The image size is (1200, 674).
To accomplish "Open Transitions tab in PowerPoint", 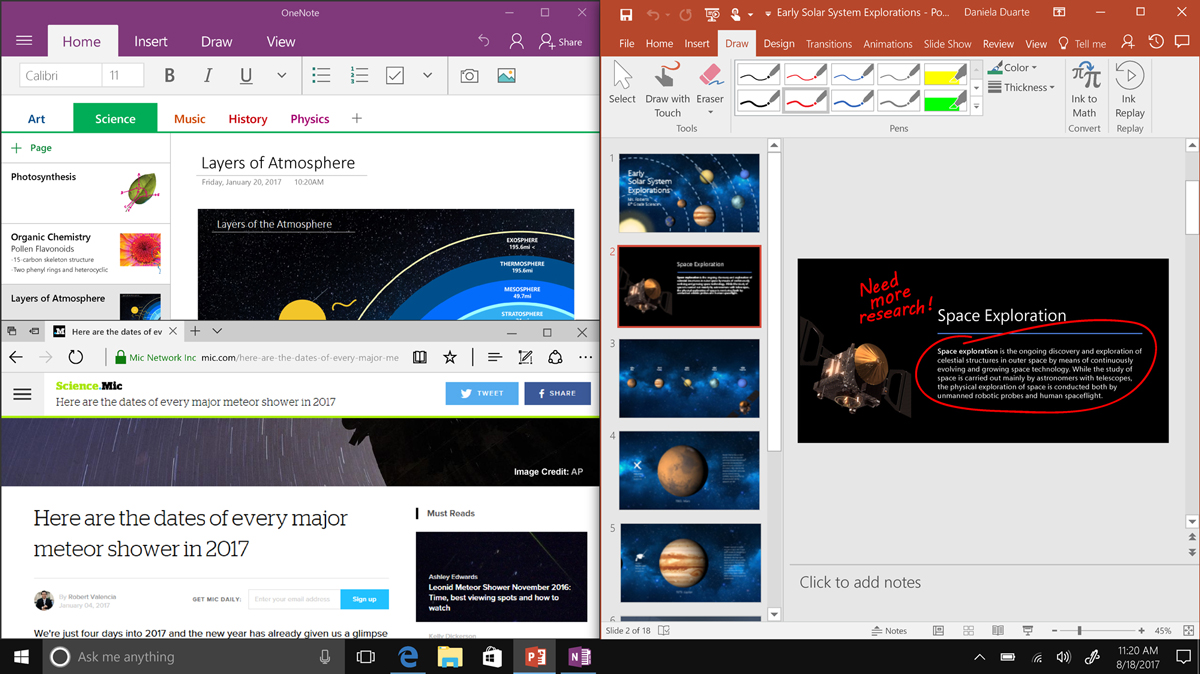I will coord(829,44).
